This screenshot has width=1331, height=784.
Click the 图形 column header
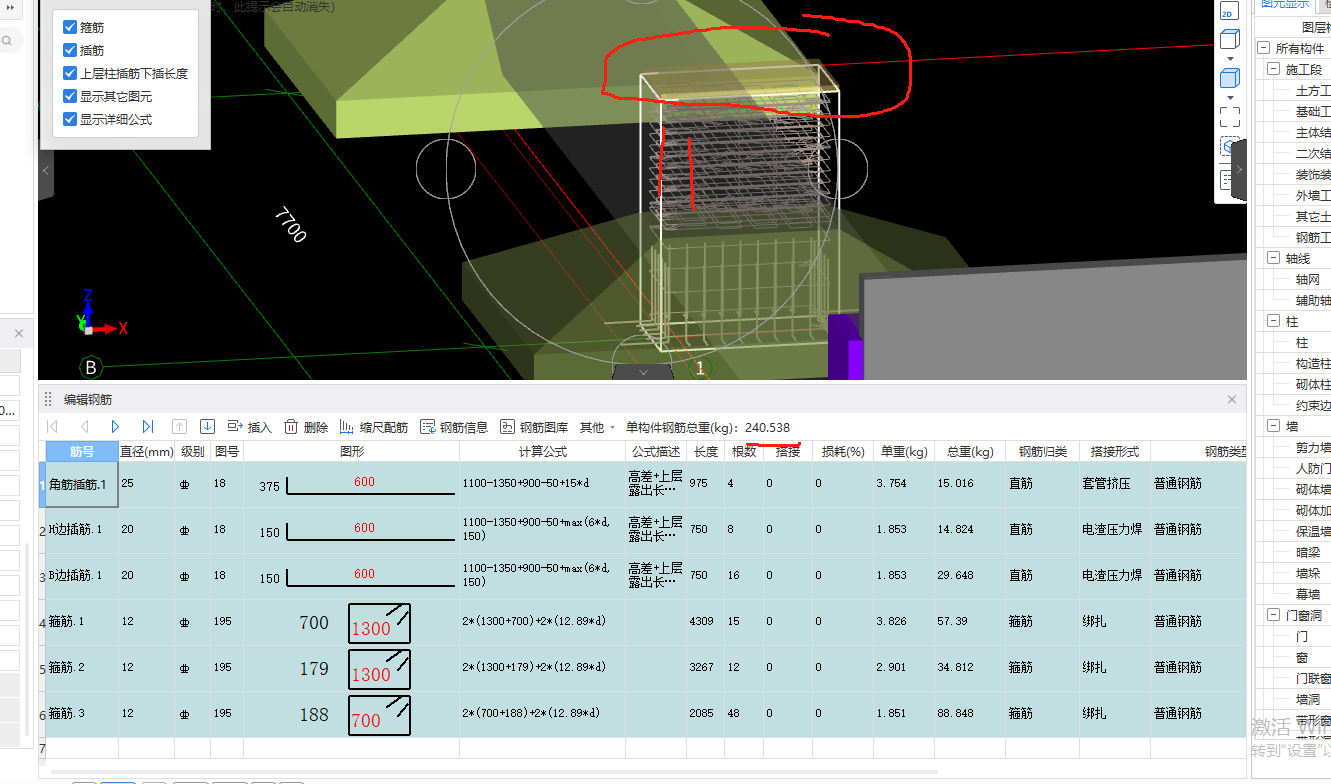352,452
